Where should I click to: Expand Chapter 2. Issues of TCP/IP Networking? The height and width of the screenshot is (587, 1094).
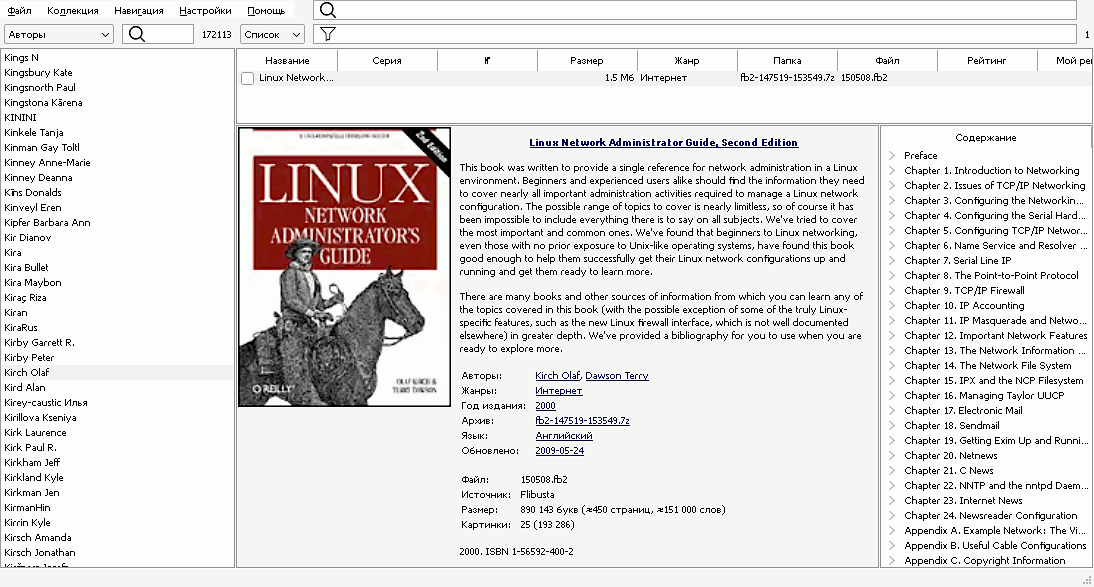pyautogui.click(x=892, y=186)
